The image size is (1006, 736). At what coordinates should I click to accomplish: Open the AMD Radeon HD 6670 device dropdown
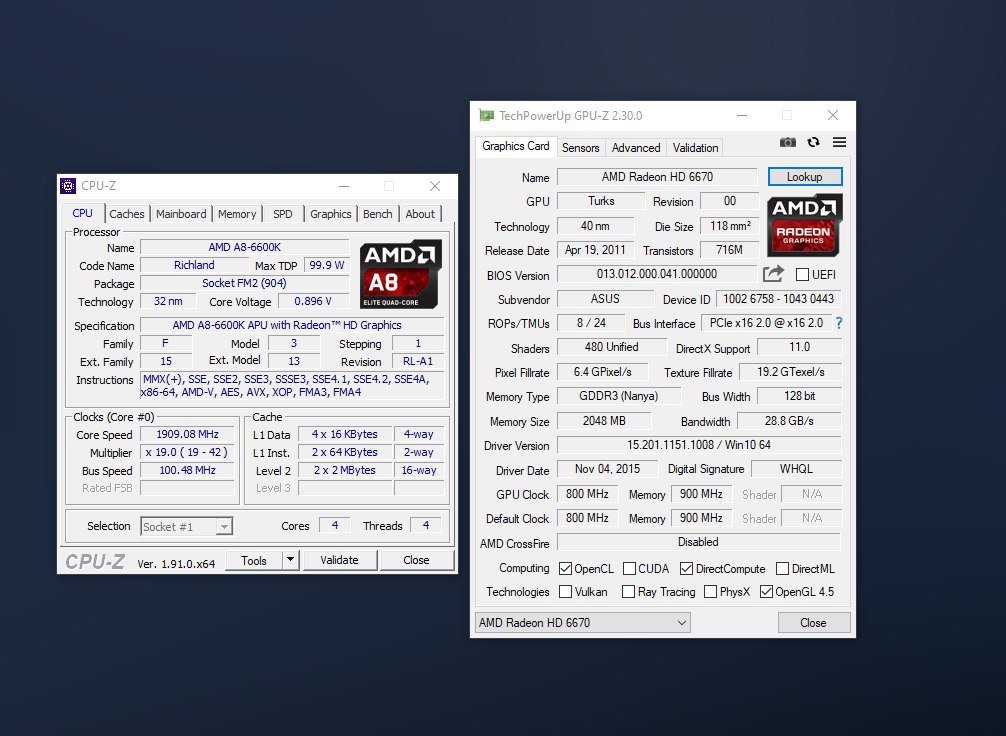(583, 622)
